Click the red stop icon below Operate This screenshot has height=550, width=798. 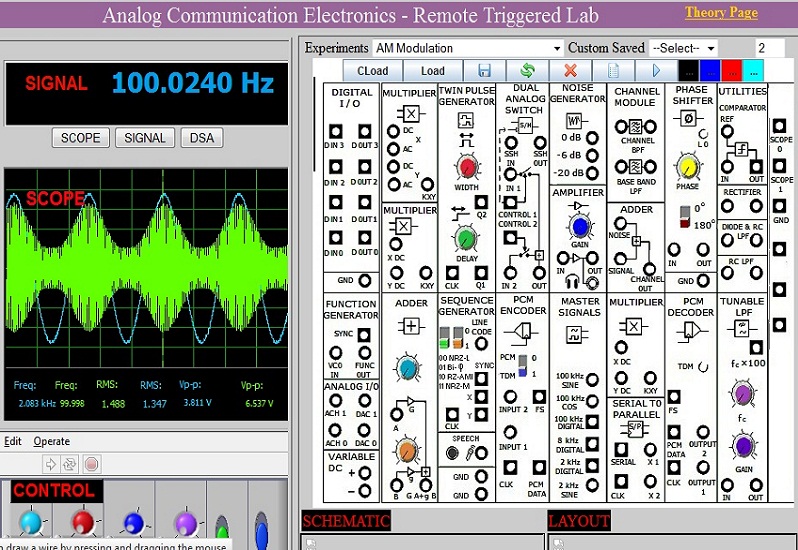(x=92, y=464)
